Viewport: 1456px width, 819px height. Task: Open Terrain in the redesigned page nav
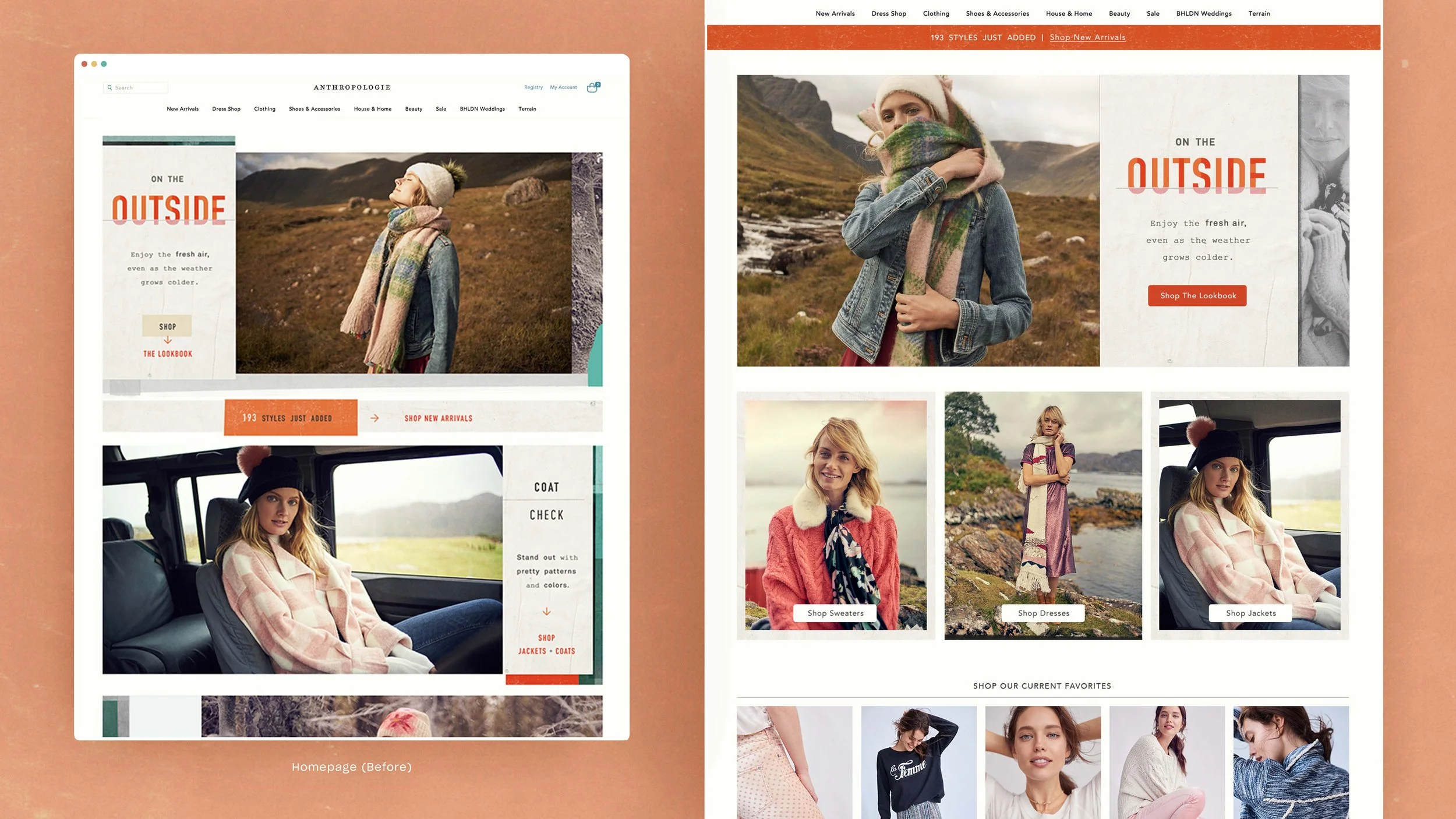pos(1259,13)
